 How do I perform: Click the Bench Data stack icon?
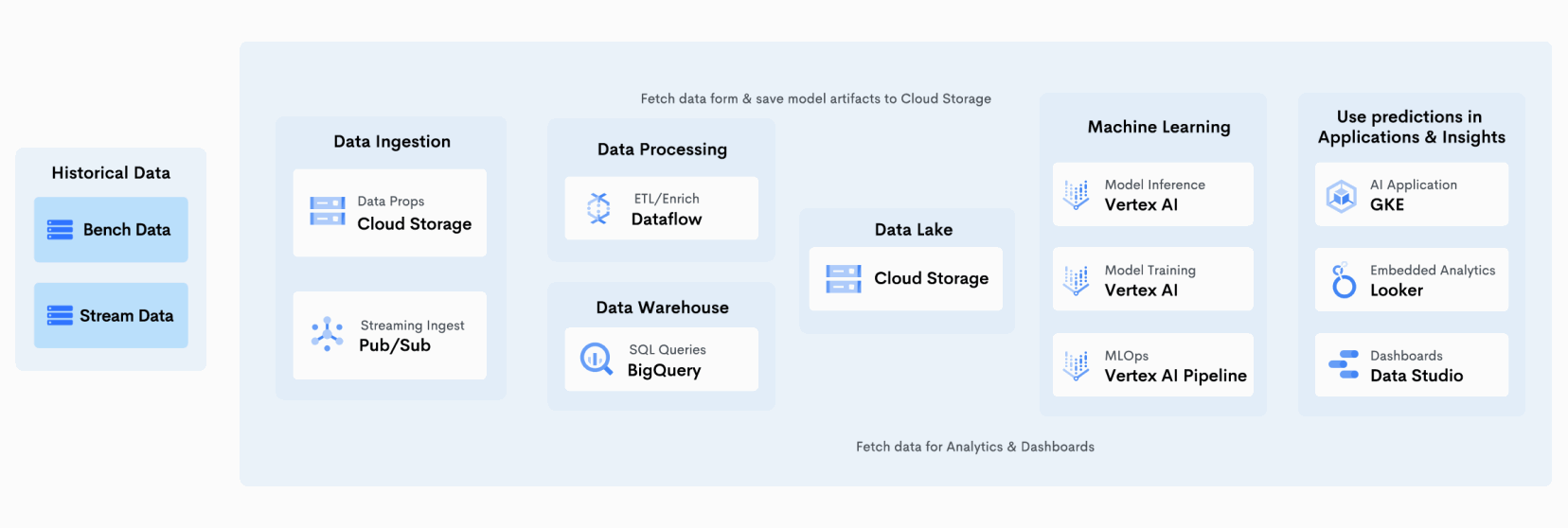(x=60, y=230)
